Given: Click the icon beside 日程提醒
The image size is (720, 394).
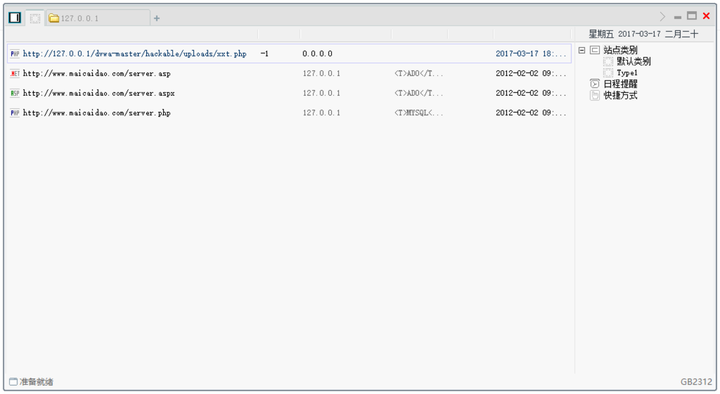Looking at the screenshot, I should [x=595, y=84].
